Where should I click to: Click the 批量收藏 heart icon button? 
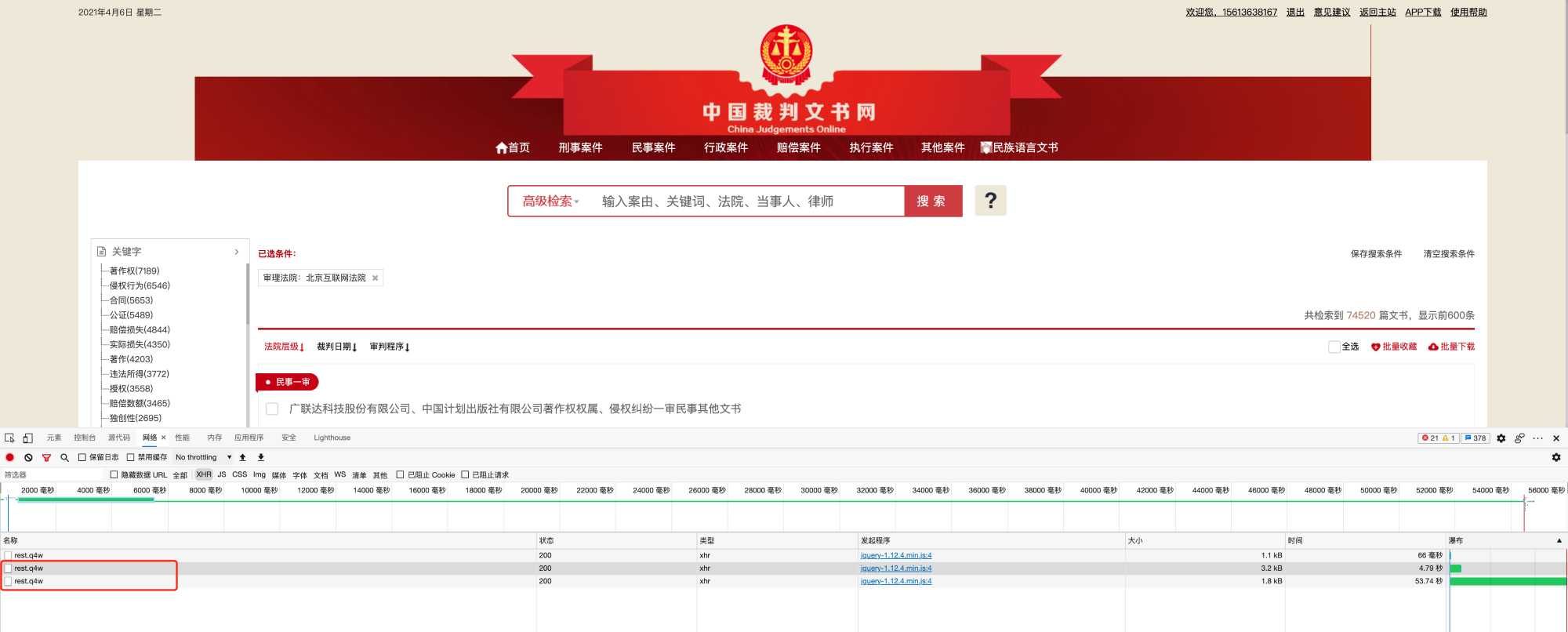pyautogui.click(x=1394, y=347)
